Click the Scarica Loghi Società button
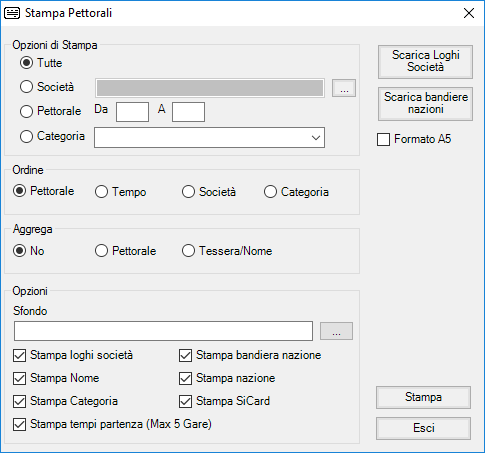 425,62
